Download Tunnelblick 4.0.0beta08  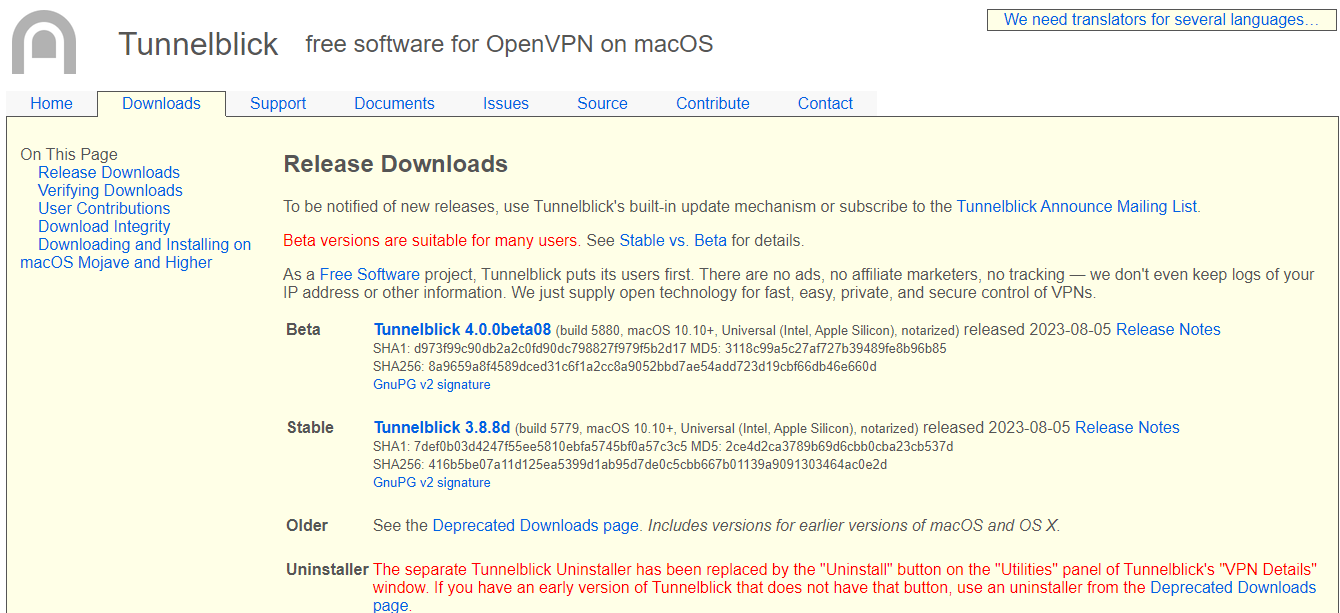point(461,329)
